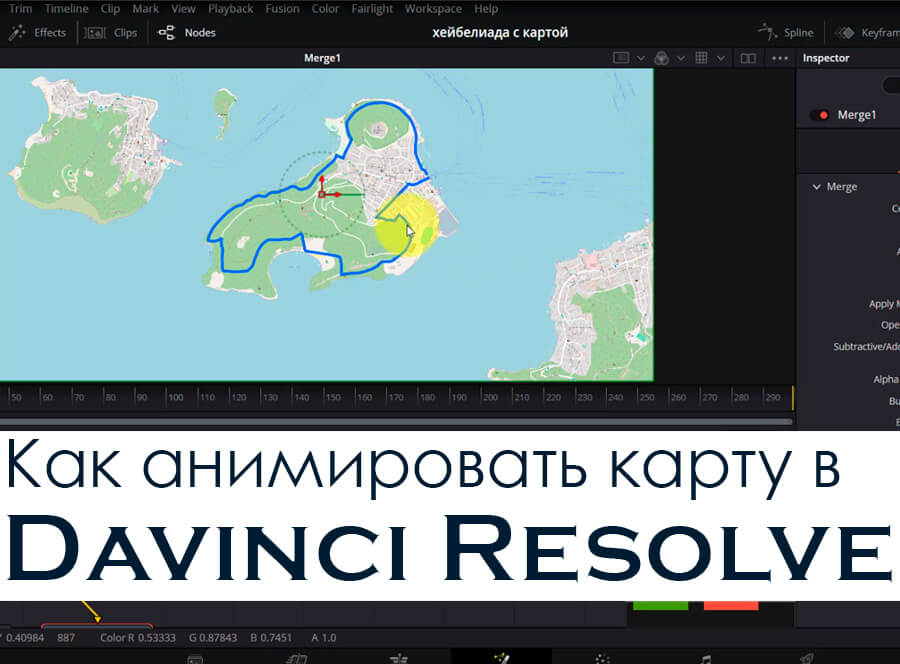This screenshot has width=900, height=664.
Task: Toggle the Merge1 enable switch in Inspector
Action: pyautogui.click(x=819, y=115)
